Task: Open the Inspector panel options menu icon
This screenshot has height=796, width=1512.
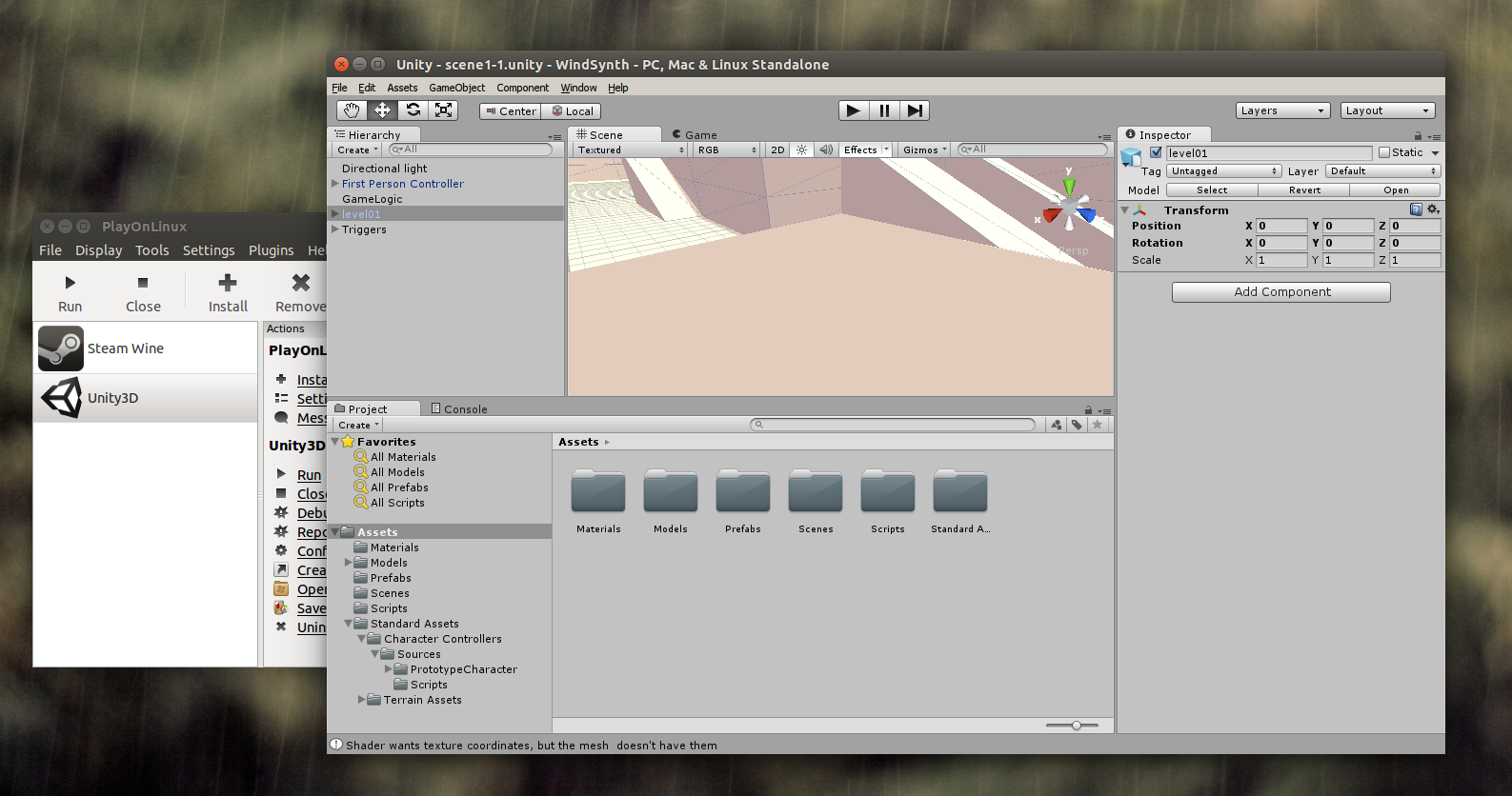Action: point(1434,137)
